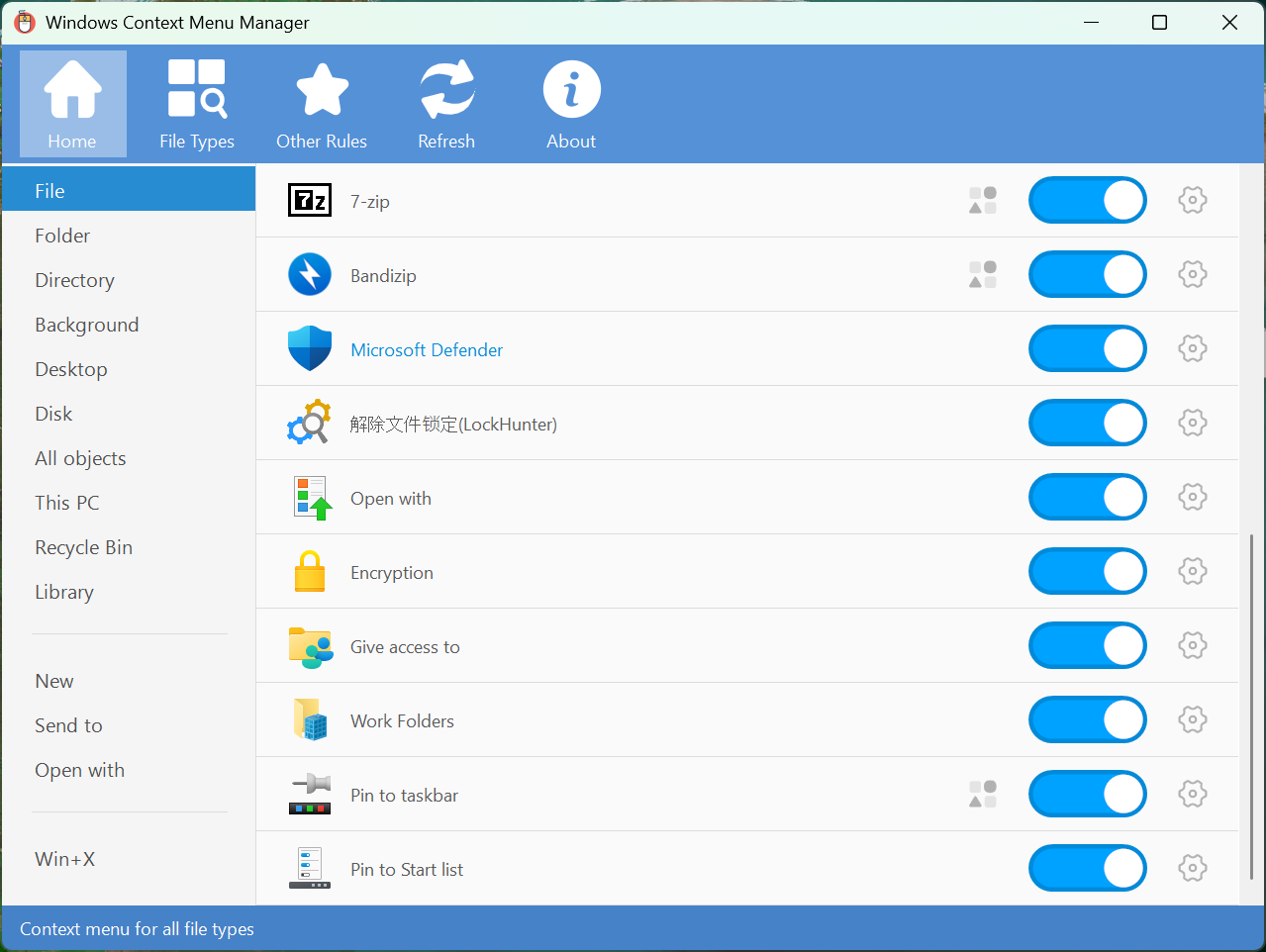Viewport: 1266px width, 952px height.
Task: Click the 7-zip app icon
Action: [x=310, y=200]
